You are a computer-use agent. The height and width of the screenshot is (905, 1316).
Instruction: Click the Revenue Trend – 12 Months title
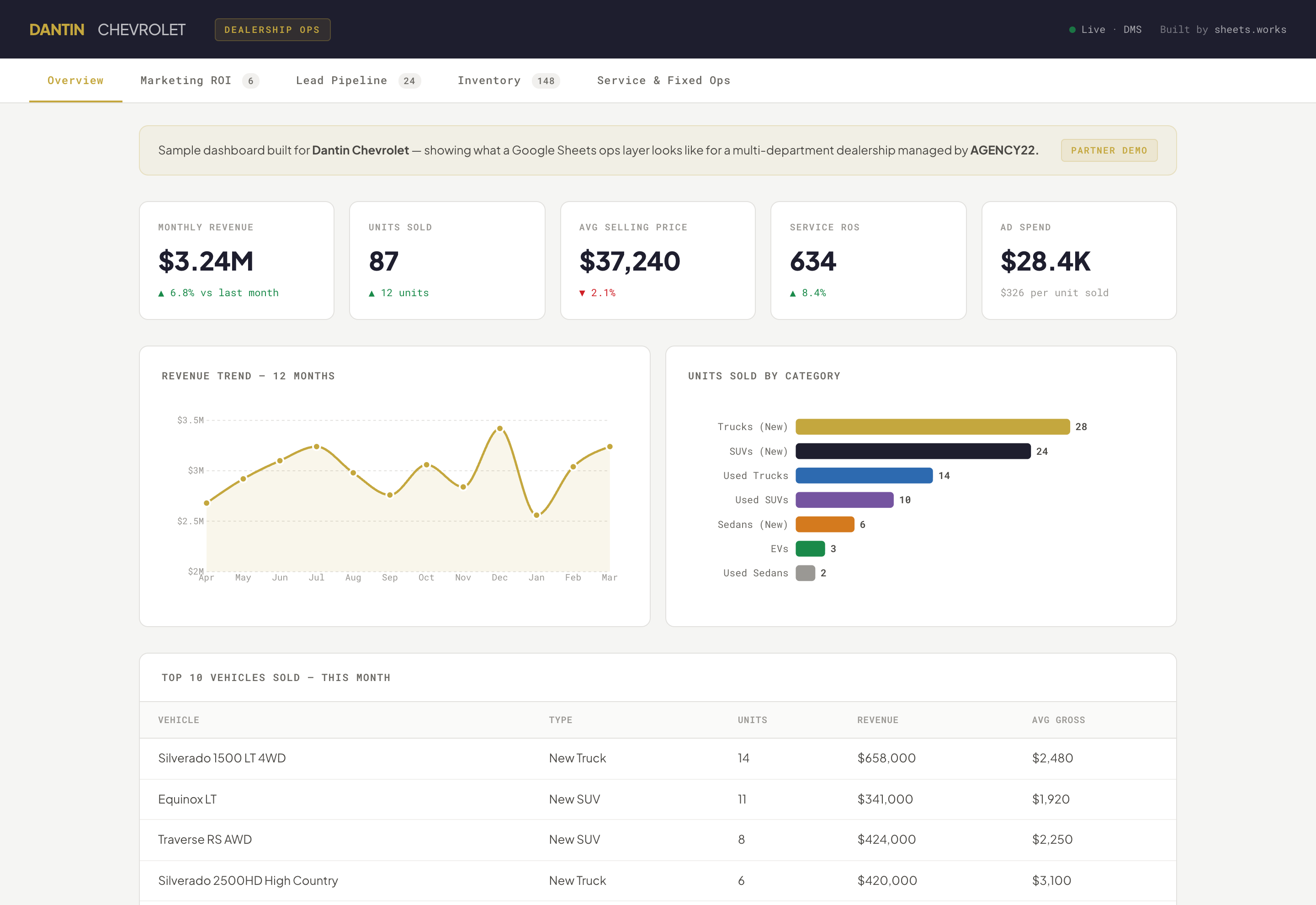[x=248, y=376]
